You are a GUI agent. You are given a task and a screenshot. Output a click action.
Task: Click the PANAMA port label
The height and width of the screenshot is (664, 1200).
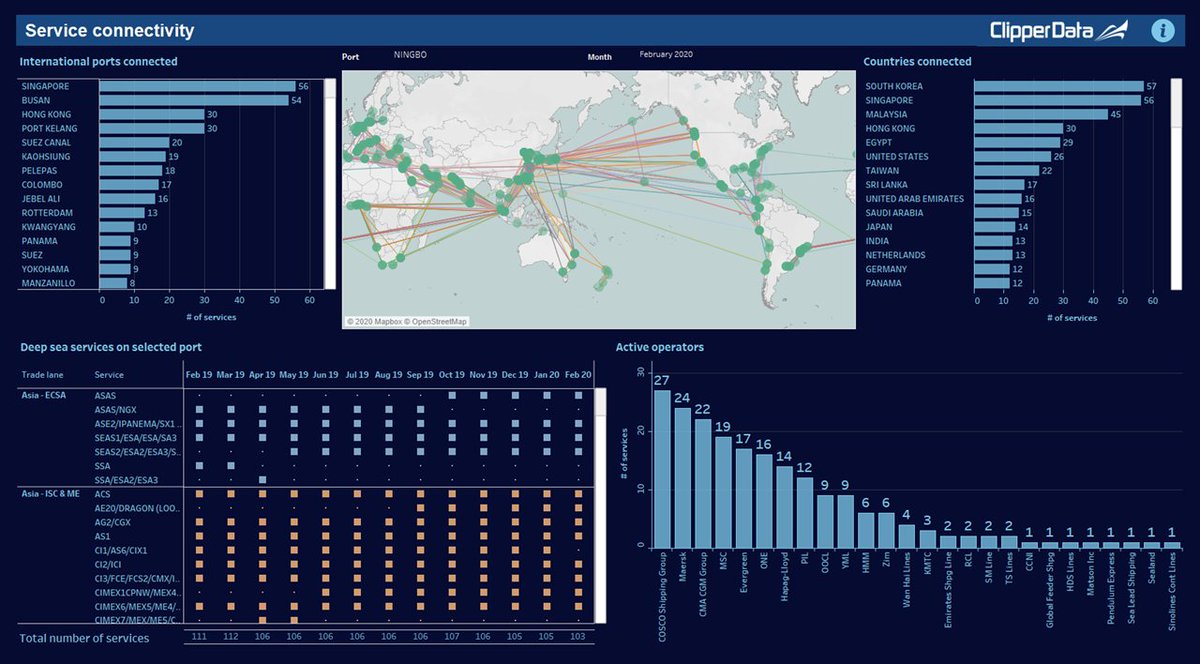coord(39,241)
